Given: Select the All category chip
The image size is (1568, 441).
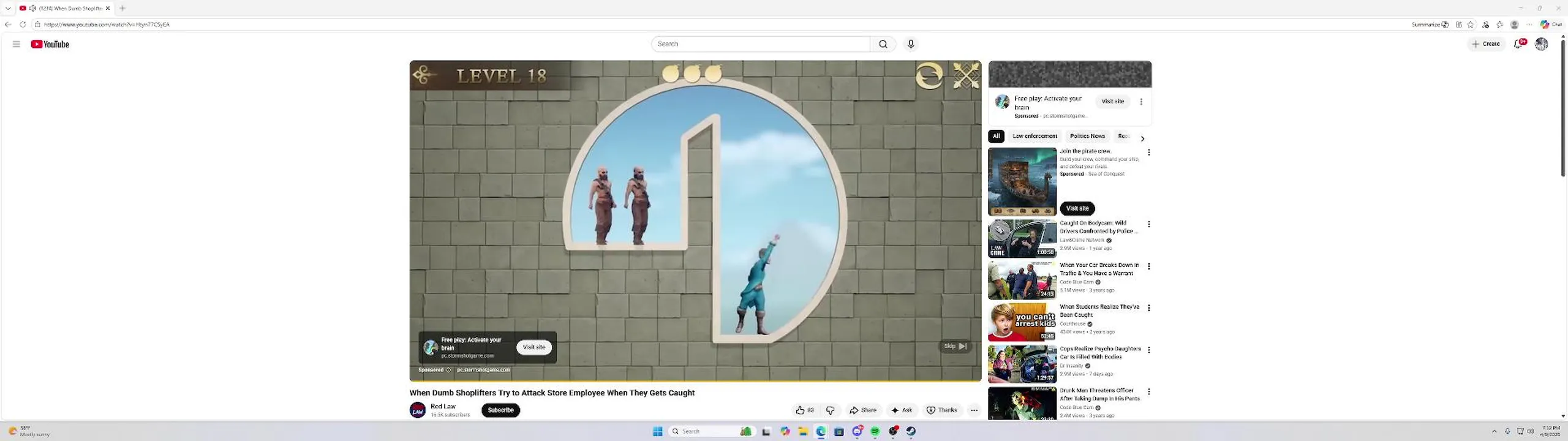Looking at the screenshot, I should (x=996, y=136).
